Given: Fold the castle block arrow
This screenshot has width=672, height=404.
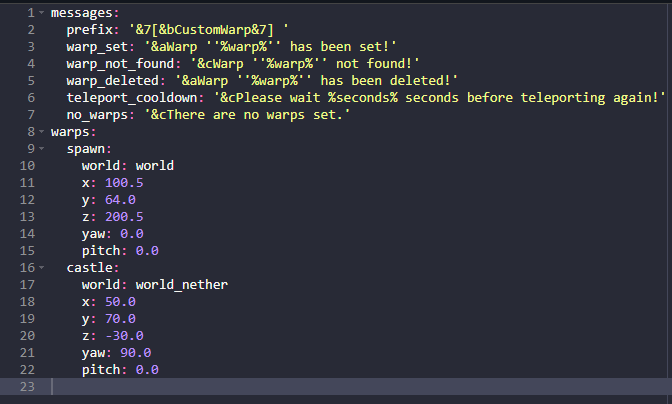Looking at the screenshot, I should pos(39,268).
